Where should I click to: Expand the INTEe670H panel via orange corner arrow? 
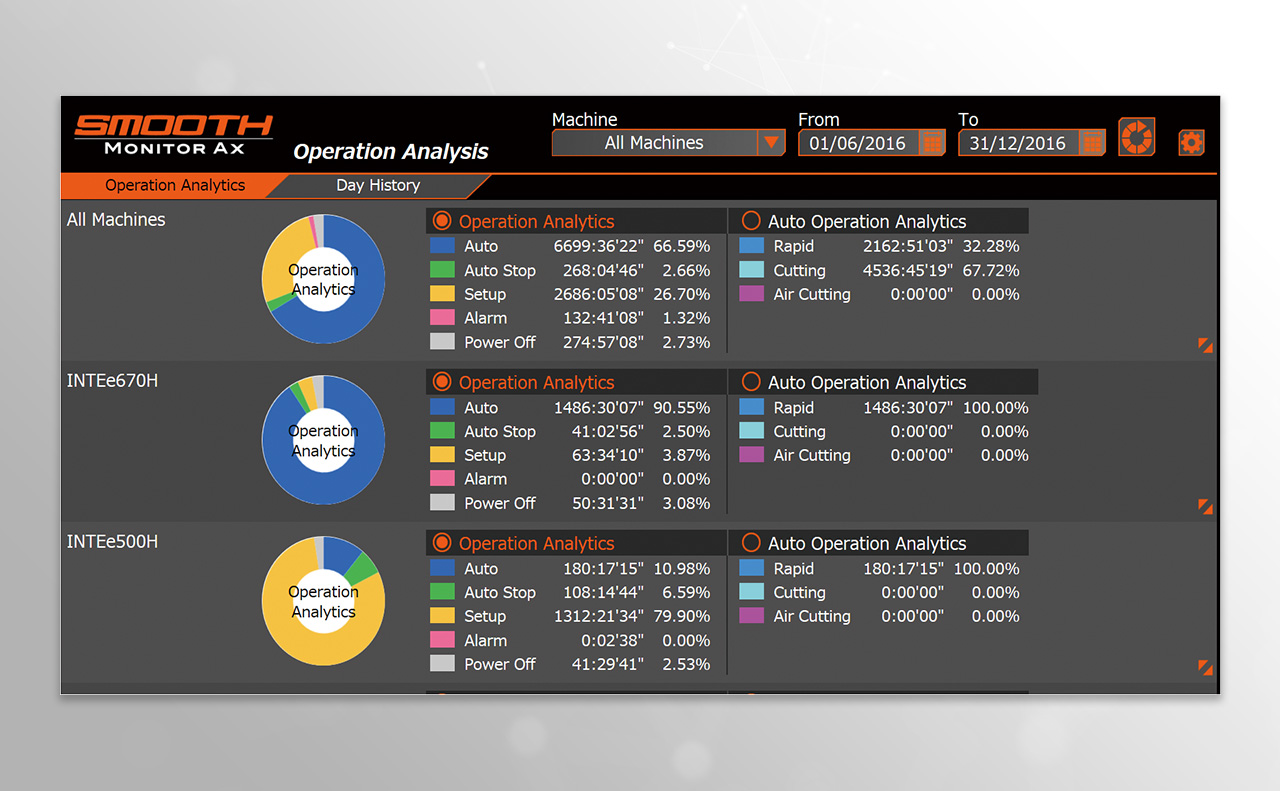click(1205, 506)
